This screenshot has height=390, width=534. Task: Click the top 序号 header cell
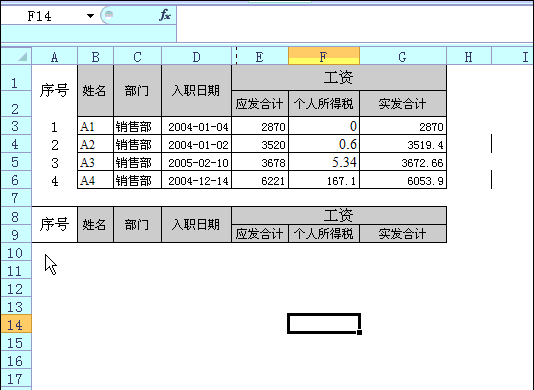click(x=54, y=91)
